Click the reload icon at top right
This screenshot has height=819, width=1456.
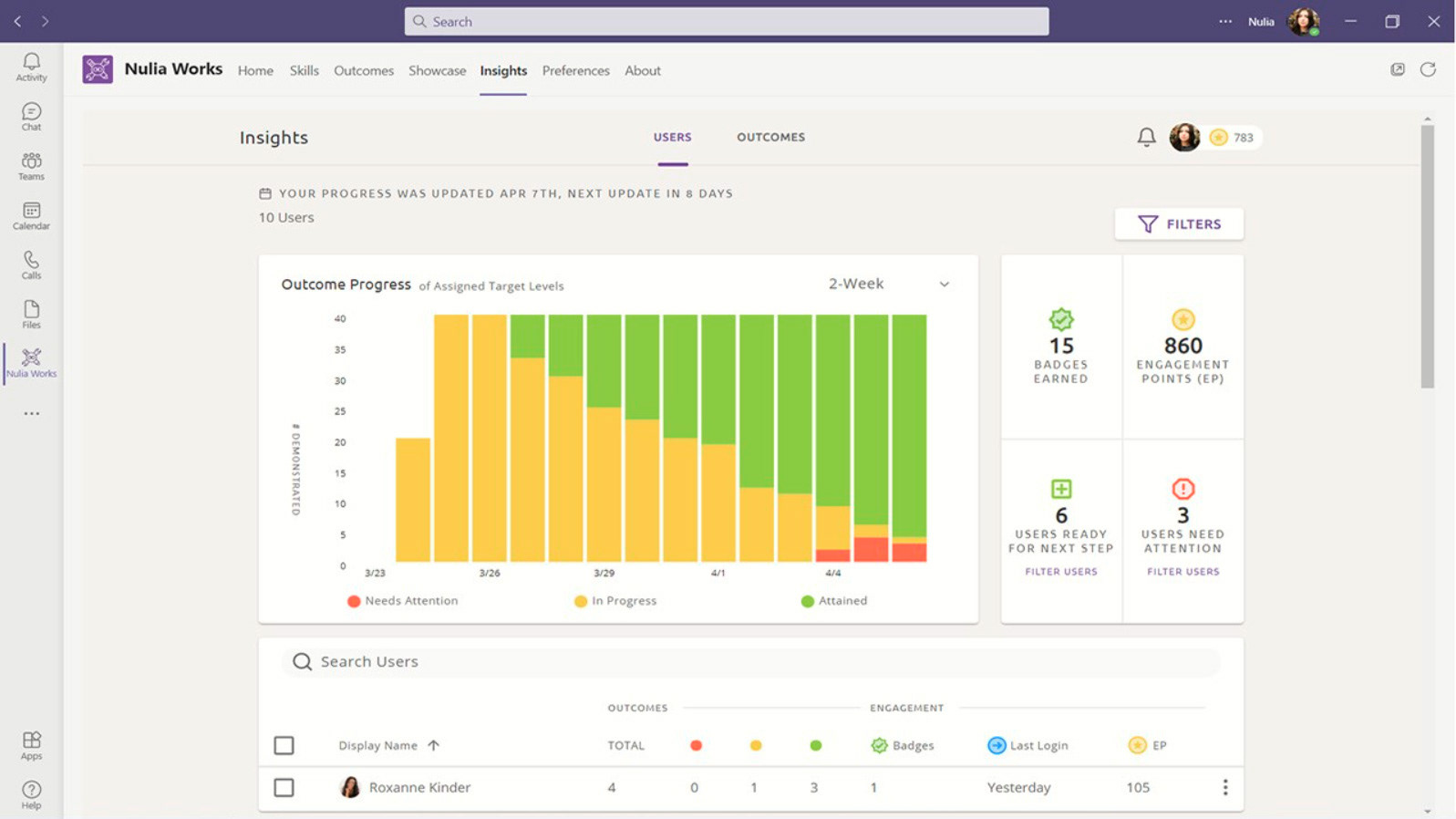[1428, 69]
